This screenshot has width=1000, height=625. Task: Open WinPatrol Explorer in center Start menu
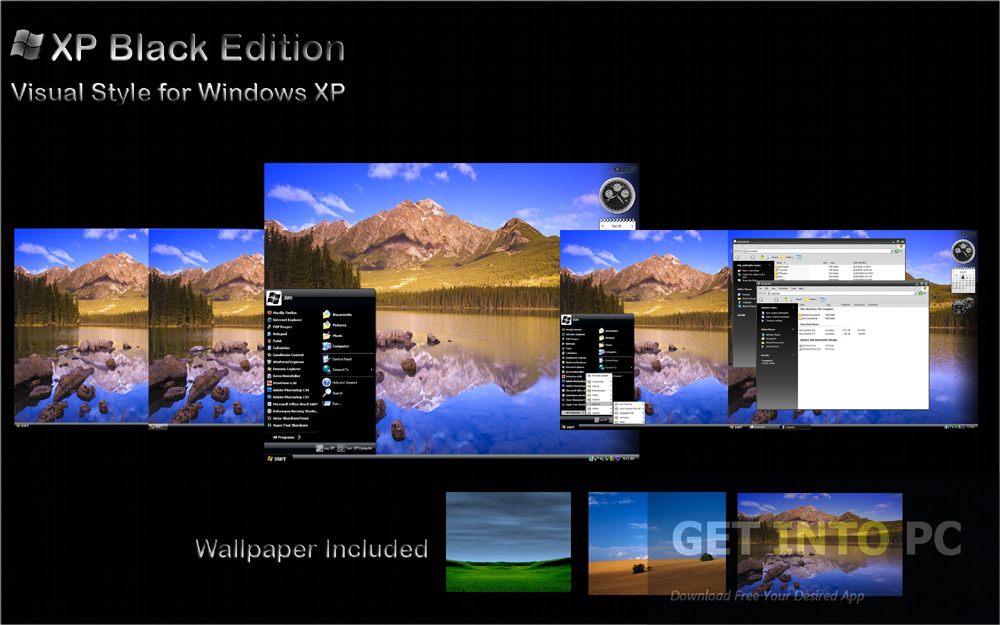pos(286,362)
